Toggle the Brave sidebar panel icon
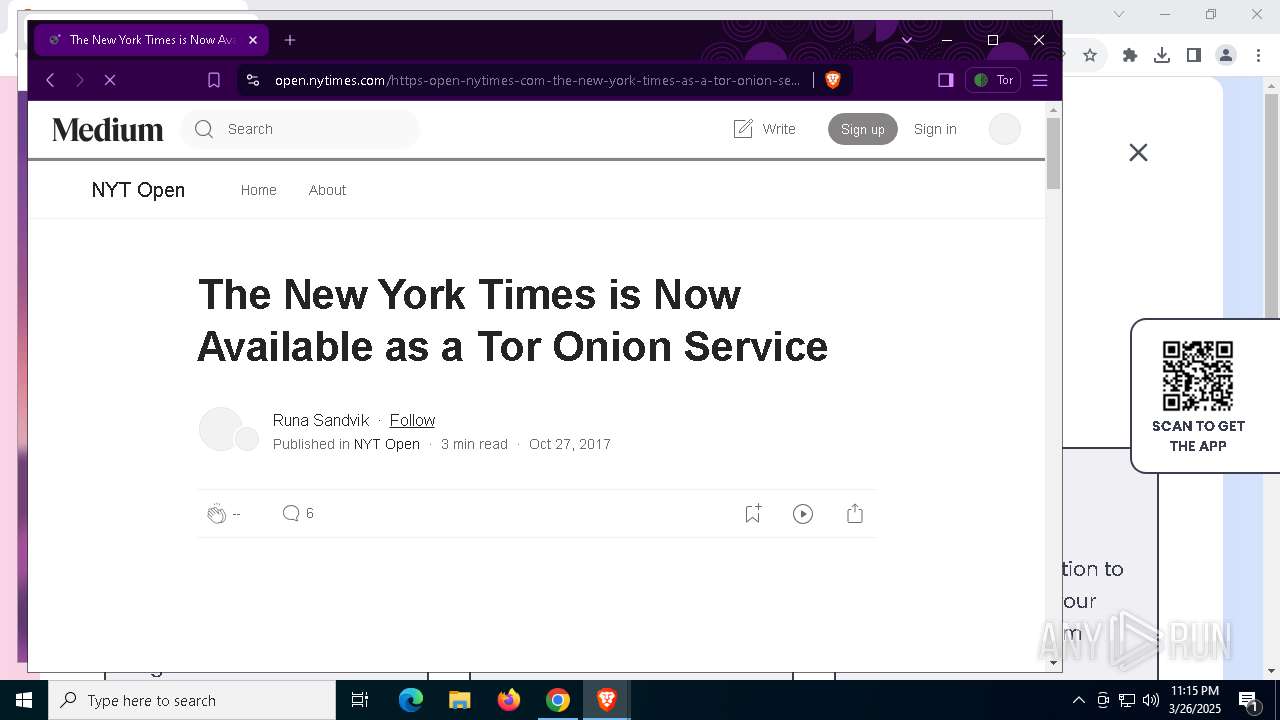The image size is (1280, 720). [945, 80]
